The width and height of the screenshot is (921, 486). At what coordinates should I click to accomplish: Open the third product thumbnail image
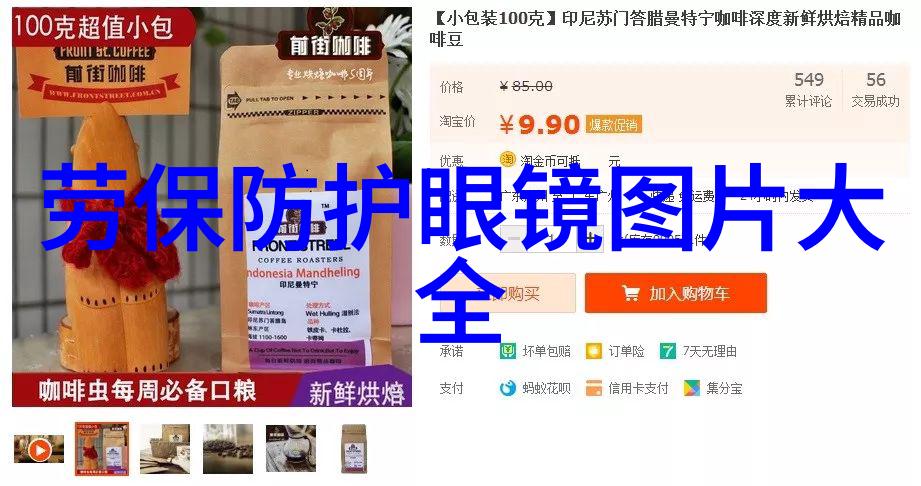164,448
